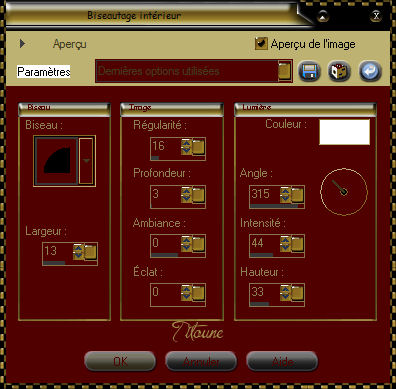
Task: Click the save preset floppy disk icon
Action: click(x=309, y=71)
